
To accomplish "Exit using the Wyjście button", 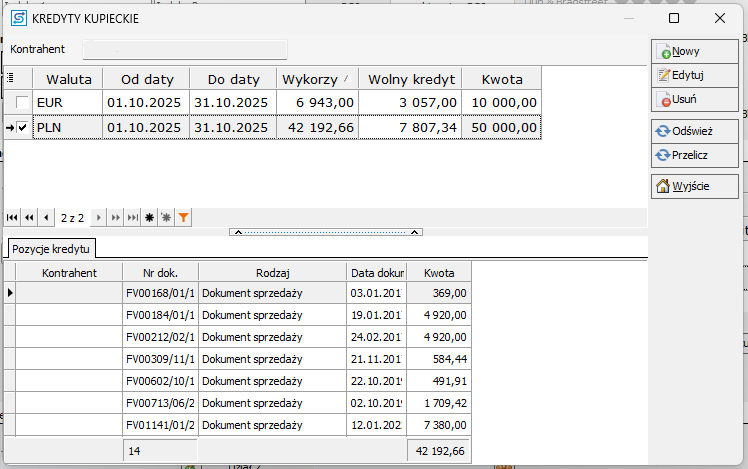I will (x=695, y=186).
